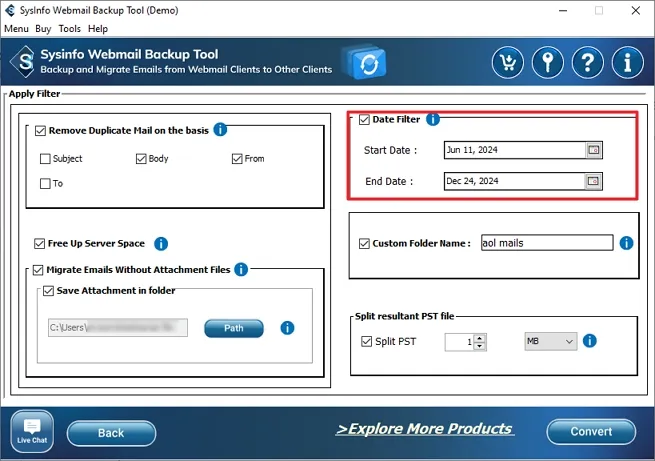Open the Menu menu
The image size is (655, 461).
point(16,29)
